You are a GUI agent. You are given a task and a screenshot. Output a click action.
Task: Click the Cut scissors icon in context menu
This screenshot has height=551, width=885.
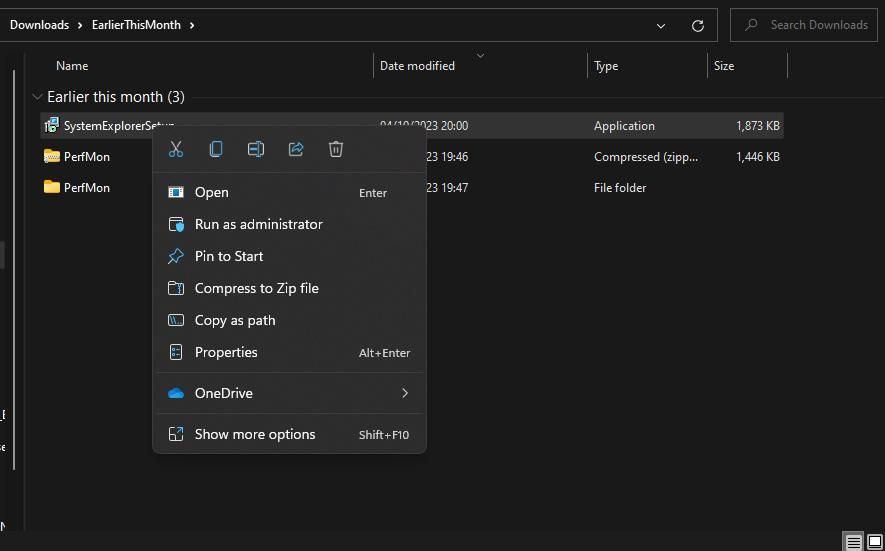pyautogui.click(x=176, y=149)
